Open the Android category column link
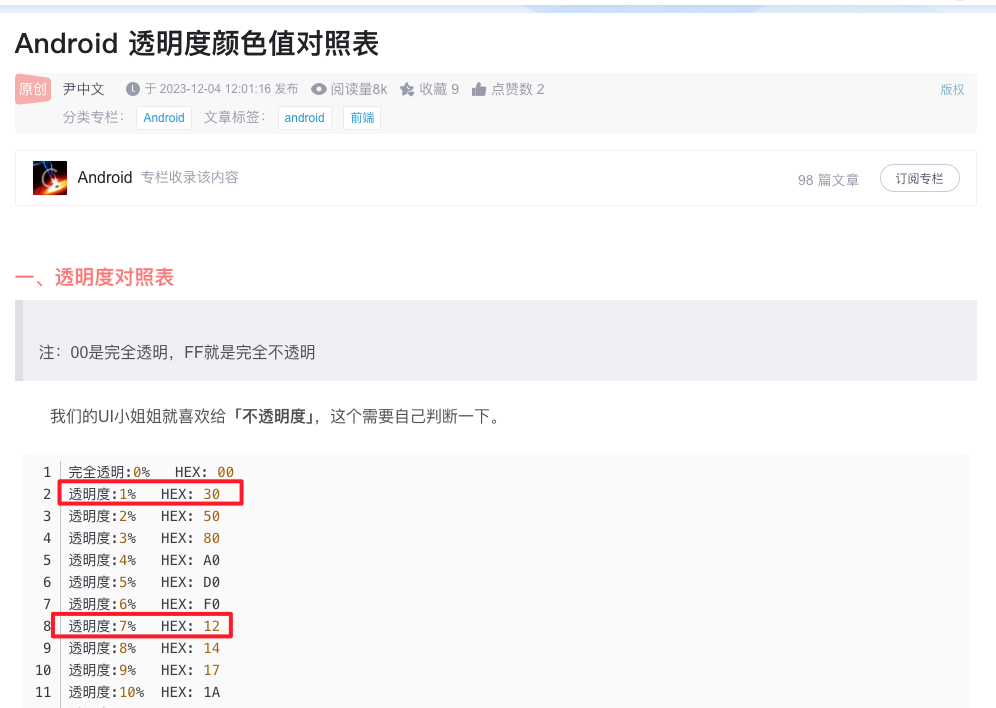 point(163,117)
